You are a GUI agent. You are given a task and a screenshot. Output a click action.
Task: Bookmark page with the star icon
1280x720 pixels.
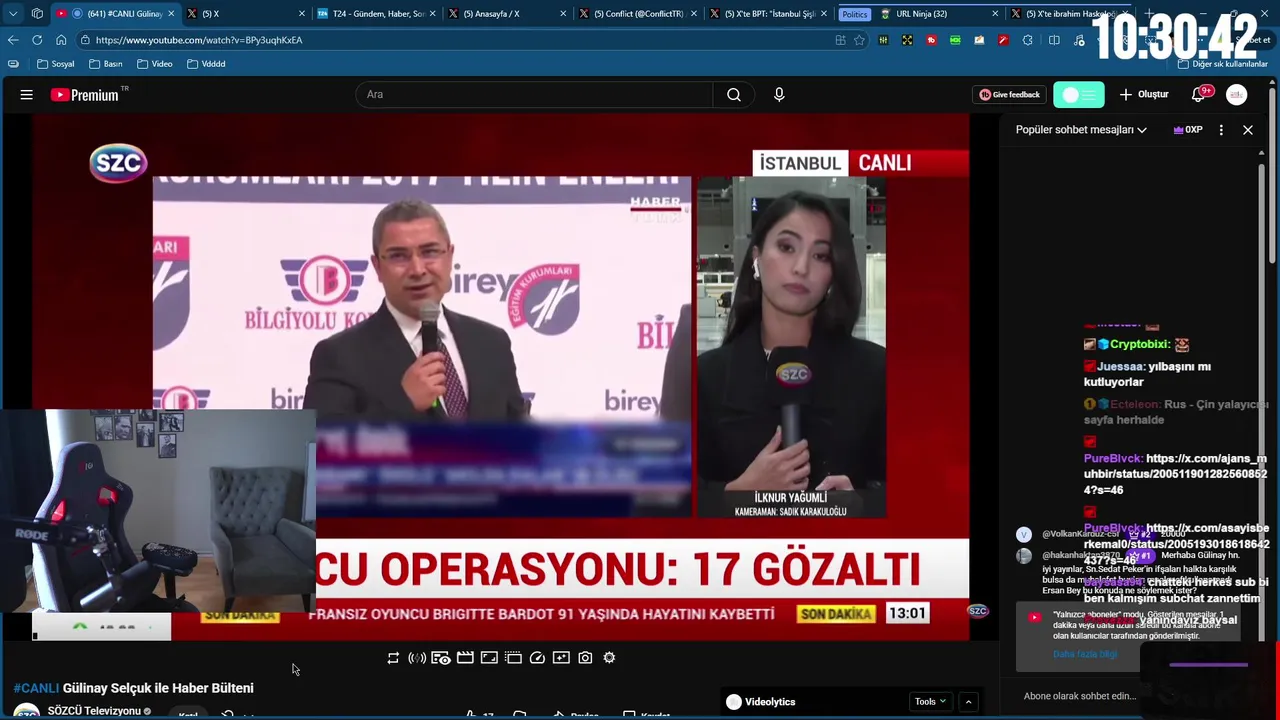pyautogui.click(x=859, y=40)
